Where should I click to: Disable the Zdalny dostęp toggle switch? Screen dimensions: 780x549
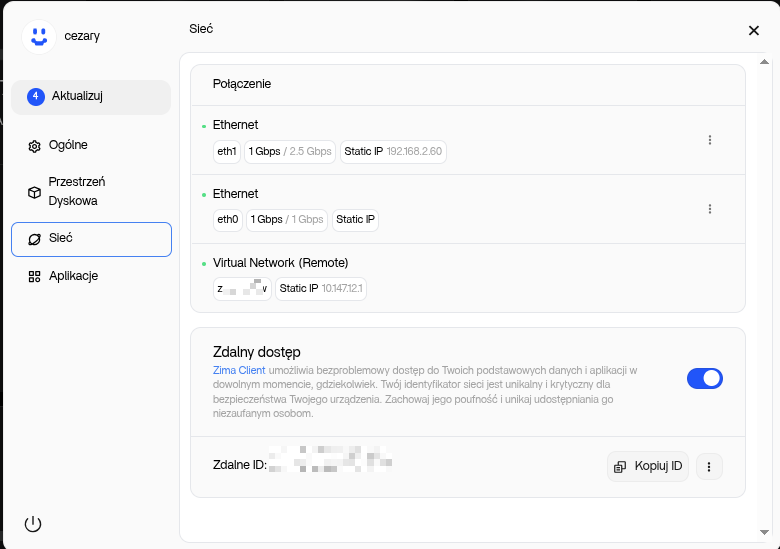tap(704, 378)
